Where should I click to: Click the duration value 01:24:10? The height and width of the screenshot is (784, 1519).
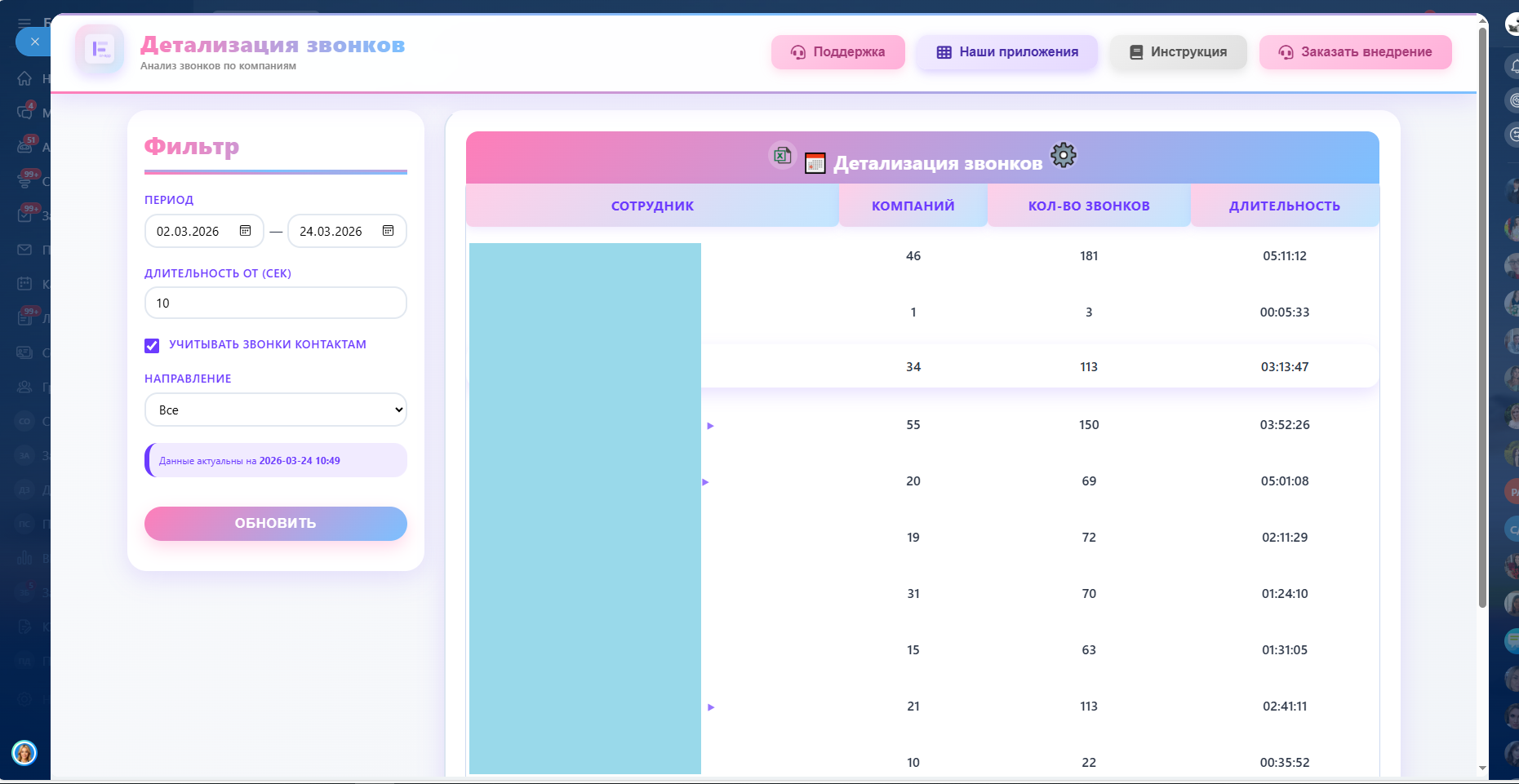[1285, 594]
